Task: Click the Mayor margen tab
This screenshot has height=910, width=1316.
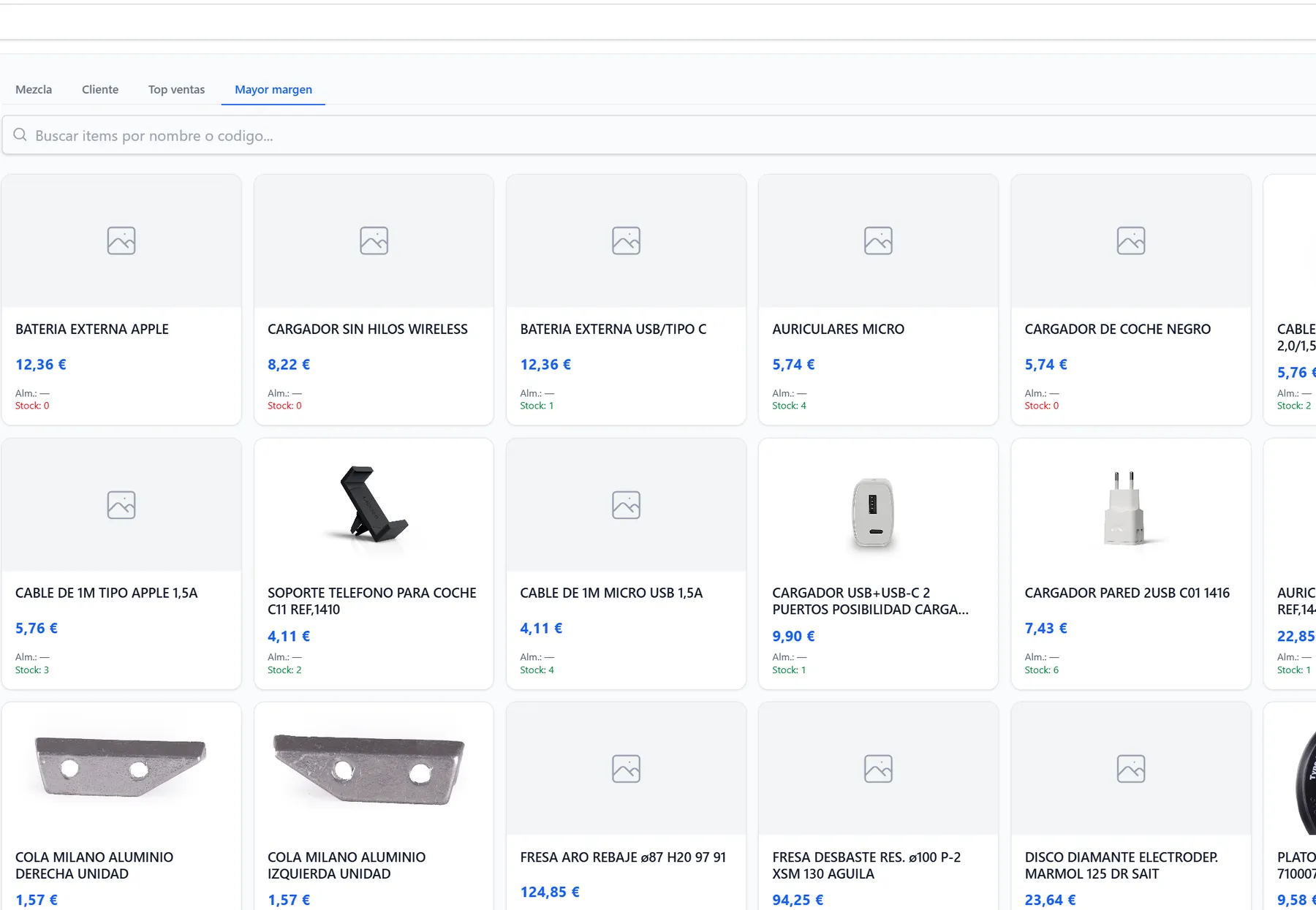Action: (273, 89)
